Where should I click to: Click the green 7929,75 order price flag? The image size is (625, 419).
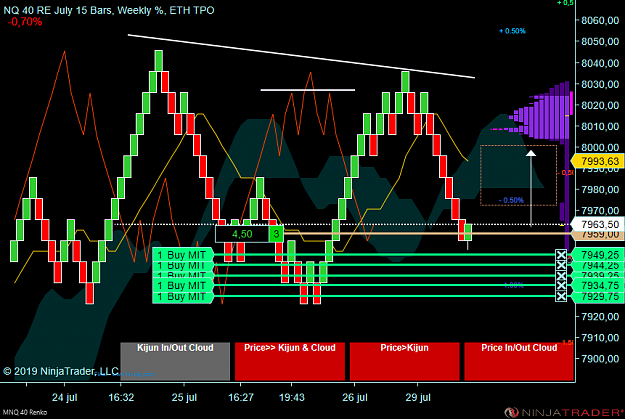coord(597,297)
